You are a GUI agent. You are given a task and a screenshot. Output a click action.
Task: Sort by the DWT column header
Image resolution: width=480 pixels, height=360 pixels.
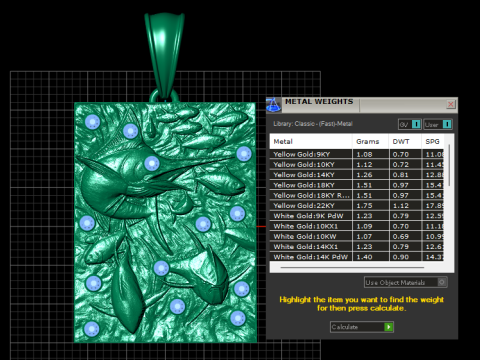click(x=405, y=141)
